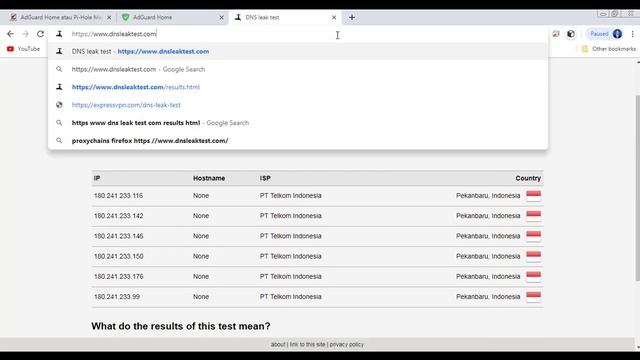
Task: Select IP address 180.241.233.99
Action: pos(117,297)
